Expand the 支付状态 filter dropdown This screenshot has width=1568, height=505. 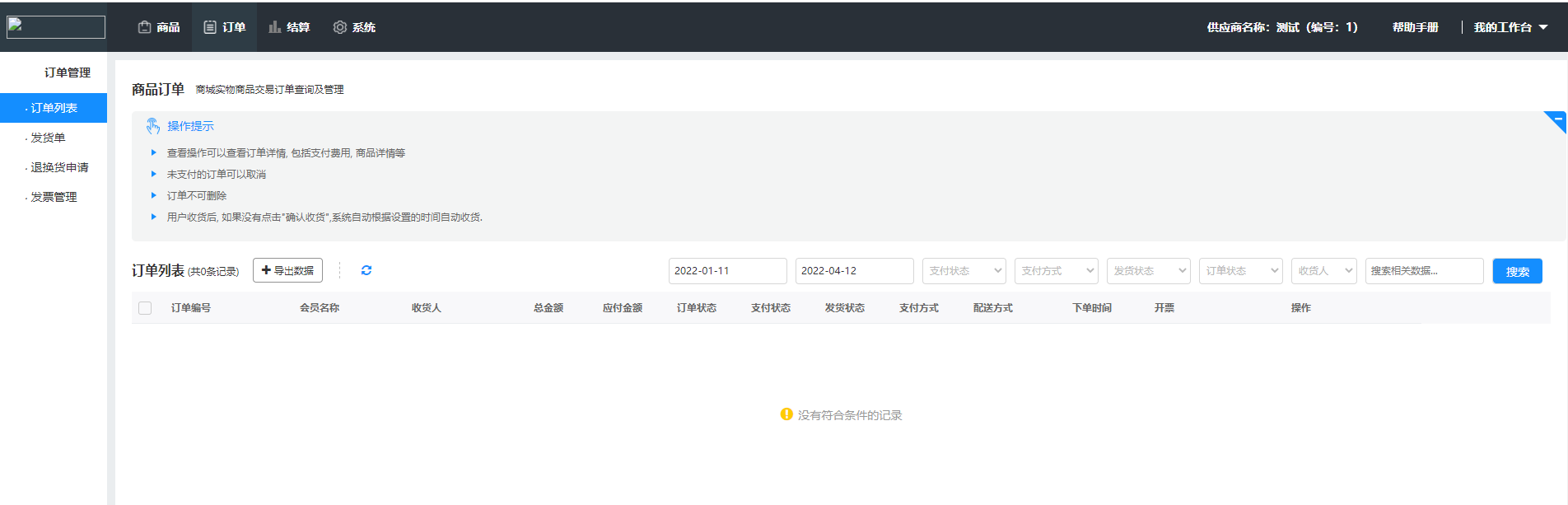point(964,271)
